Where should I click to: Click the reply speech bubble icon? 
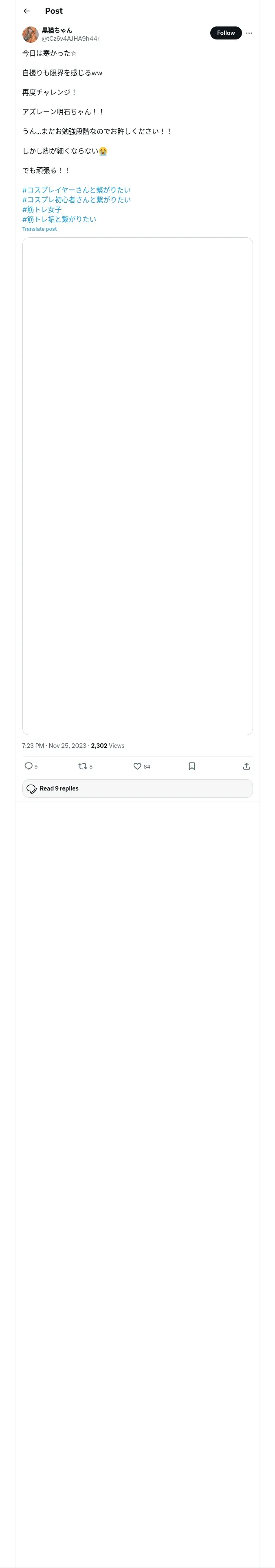pyautogui.click(x=29, y=766)
